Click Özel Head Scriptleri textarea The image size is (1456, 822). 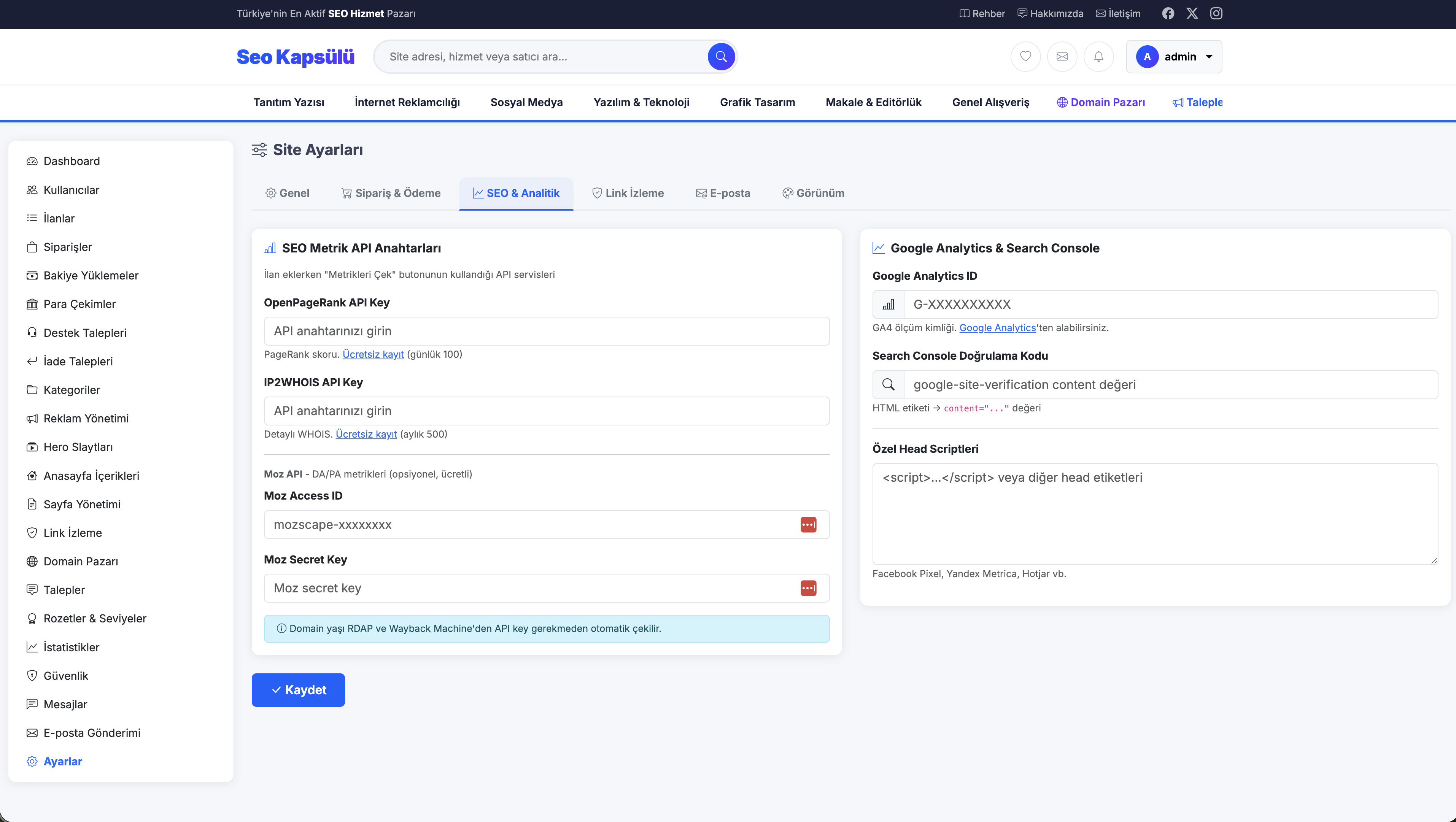(x=1155, y=514)
